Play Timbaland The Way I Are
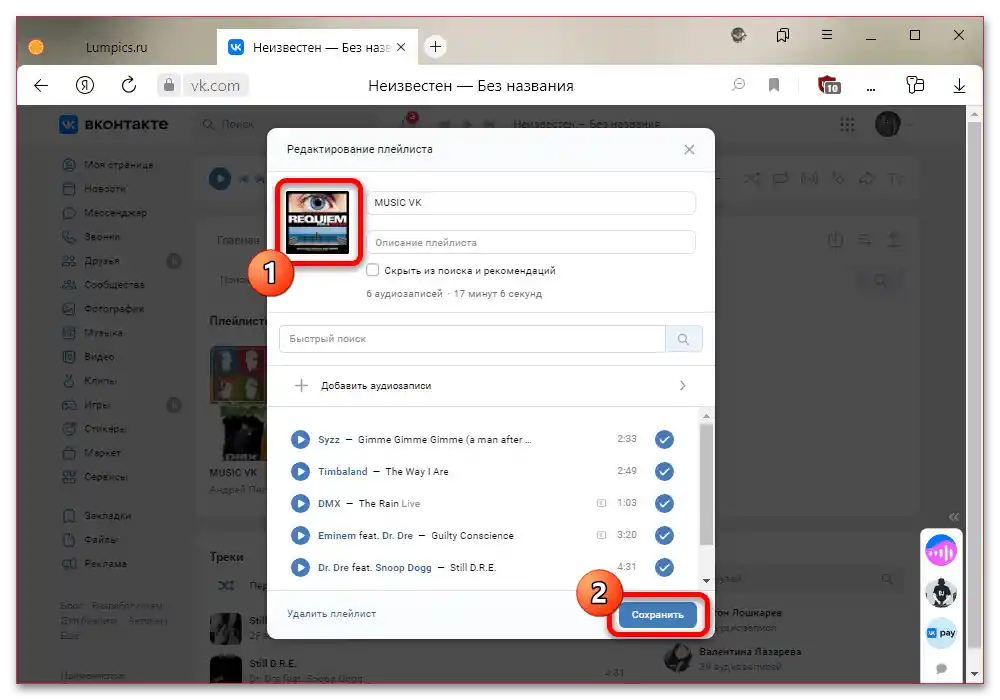 tap(300, 471)
